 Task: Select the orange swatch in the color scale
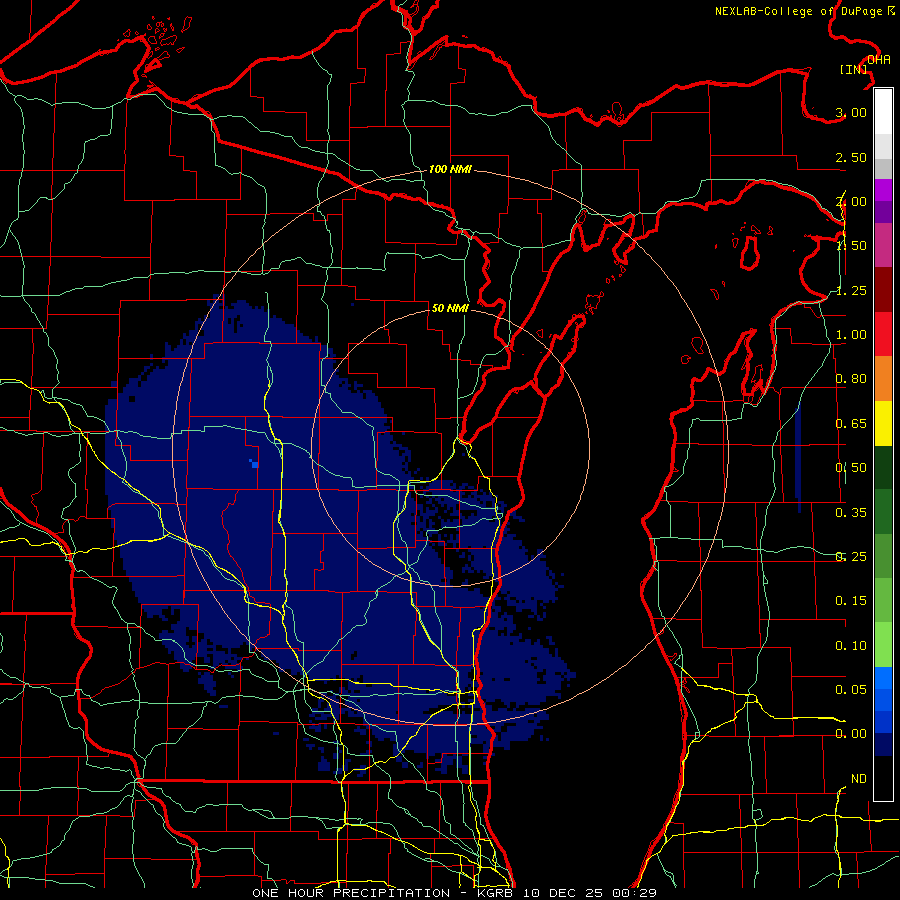coord(883,378)
